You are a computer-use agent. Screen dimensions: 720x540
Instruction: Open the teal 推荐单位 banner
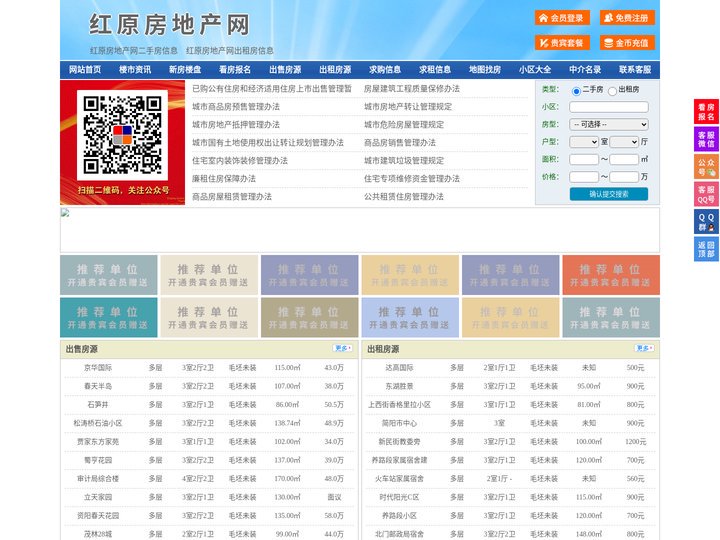[x=109, y=318]
